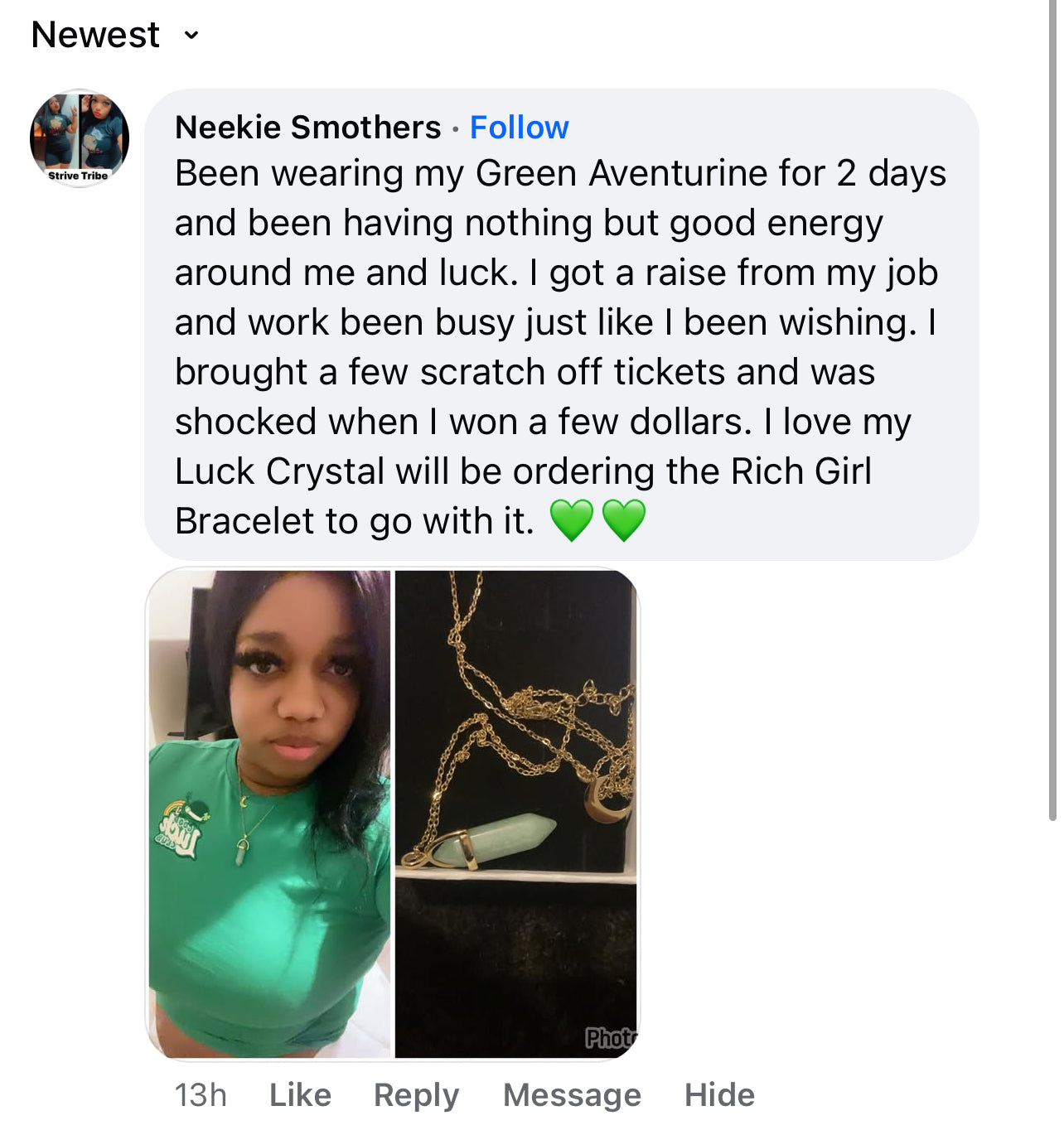Image resolution: width=1064 pixels, height=1130 pixels.
Task: Follow Neekie Smothers
Action: (x=519, y=128)
